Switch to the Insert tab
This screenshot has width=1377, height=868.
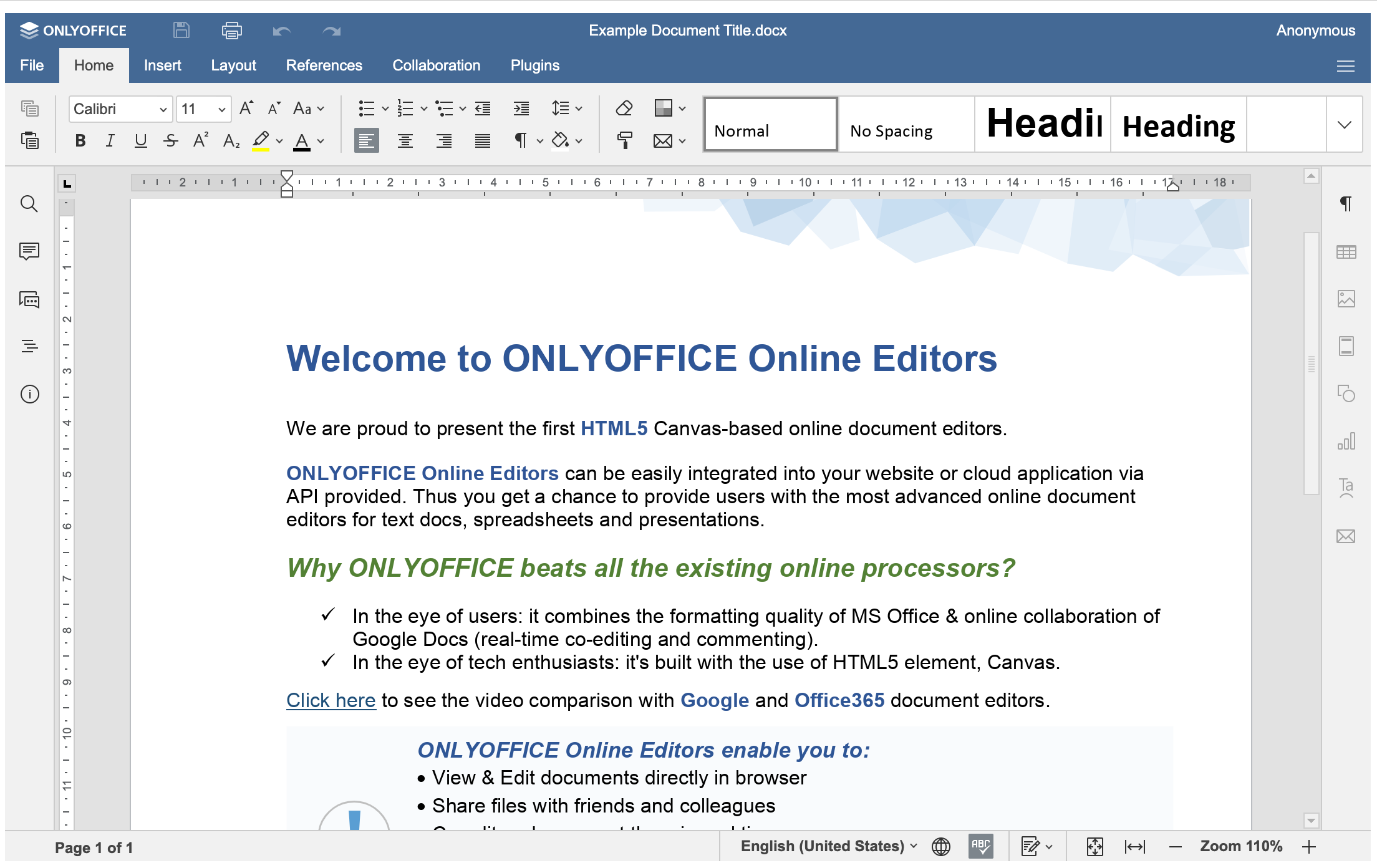pos(162,65)
